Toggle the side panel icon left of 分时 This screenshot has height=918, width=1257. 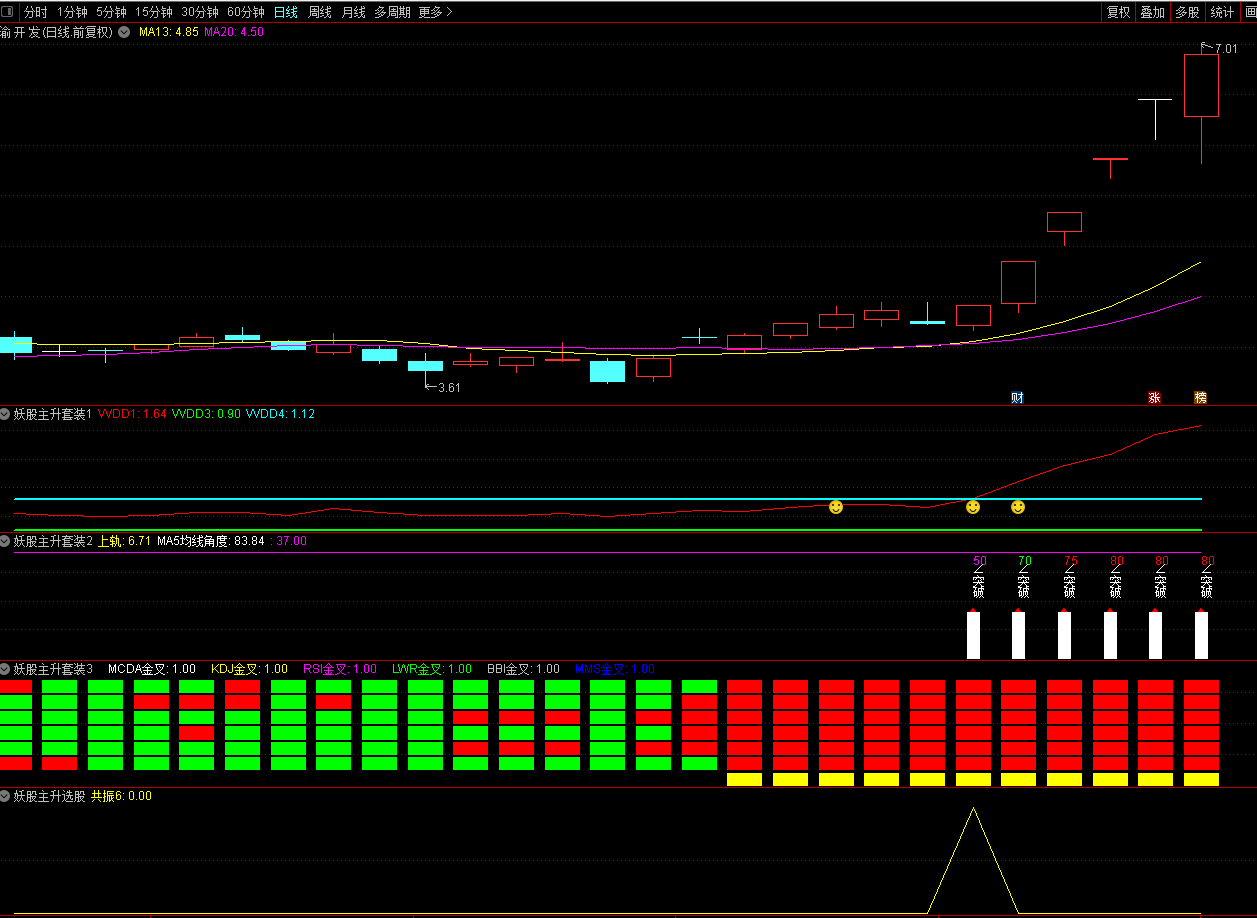tap(8, 12)
